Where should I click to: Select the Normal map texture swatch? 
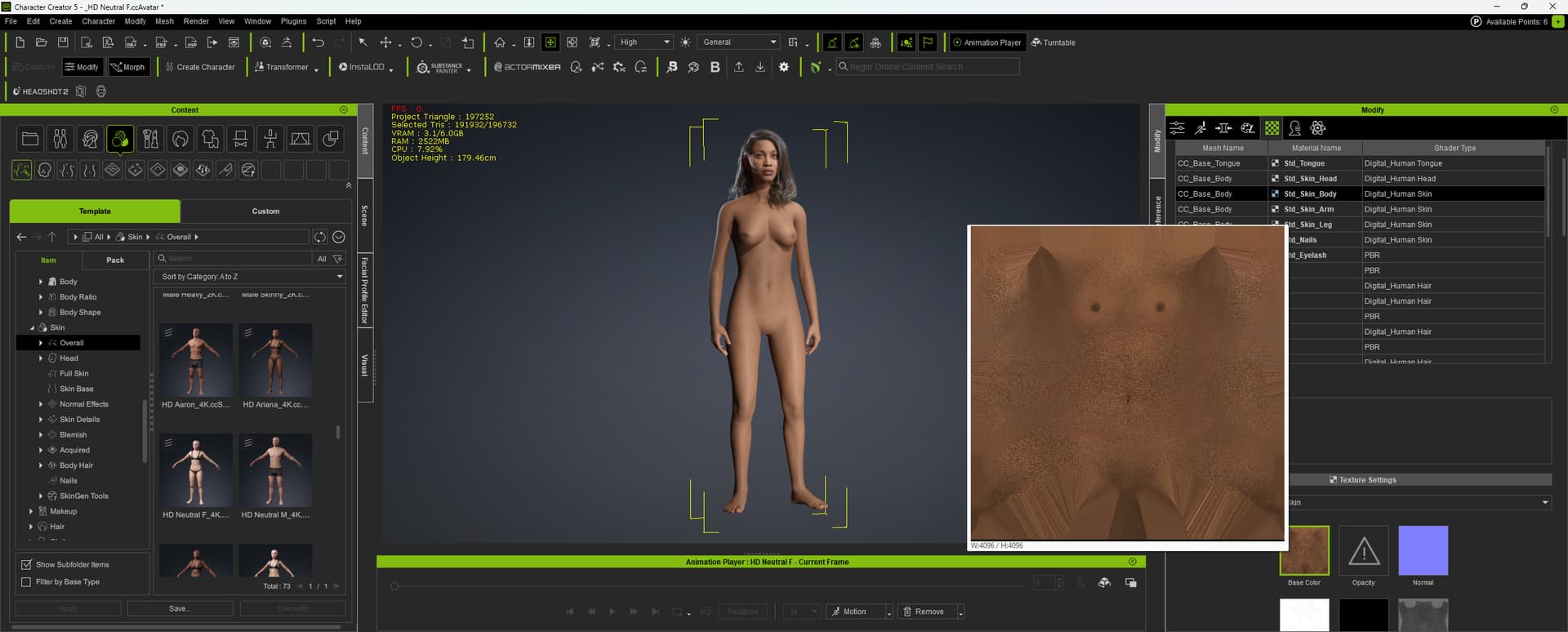(1423, 551)
